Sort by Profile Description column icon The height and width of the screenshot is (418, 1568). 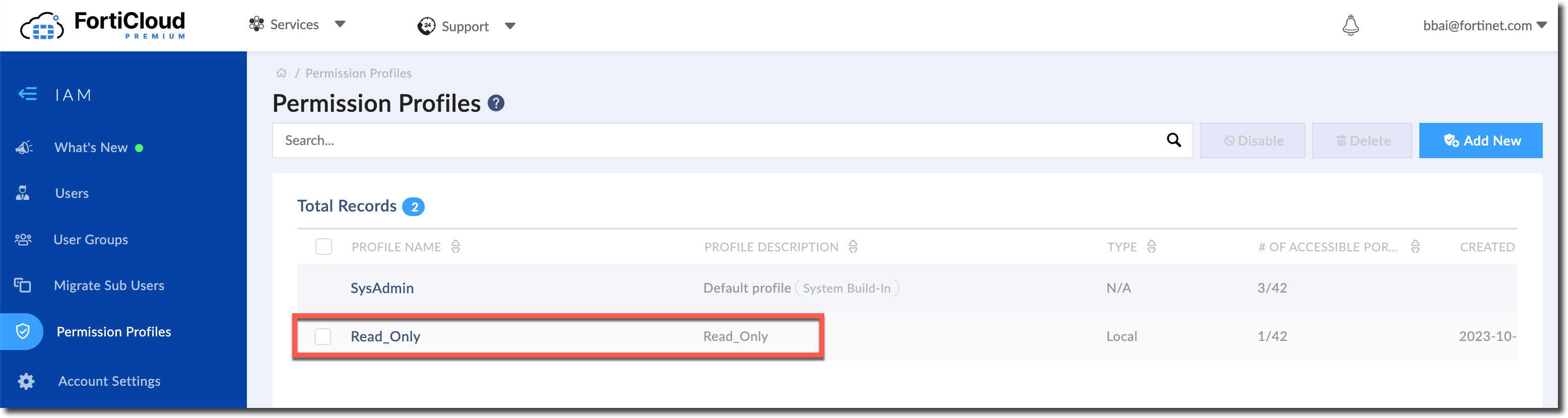(854, 246)
